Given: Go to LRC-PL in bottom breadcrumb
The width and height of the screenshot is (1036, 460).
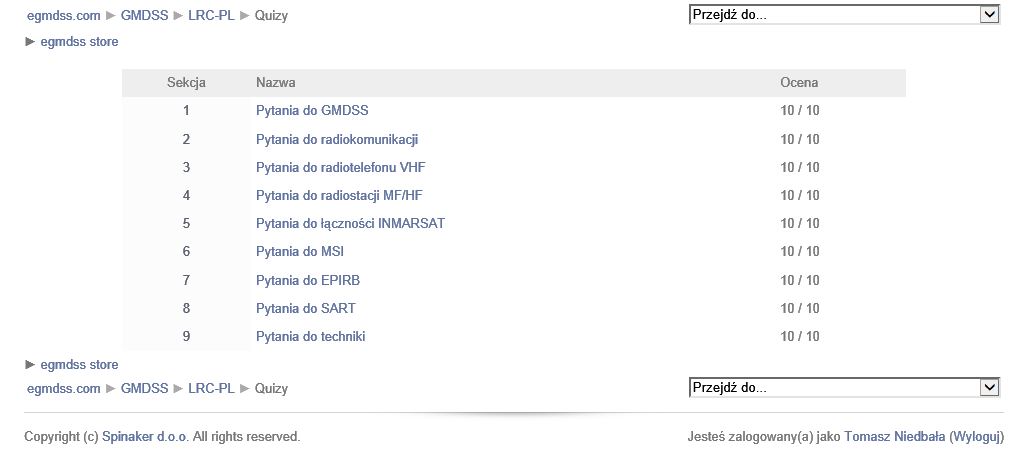Looking at the screenshot, I should pos(211,389).
